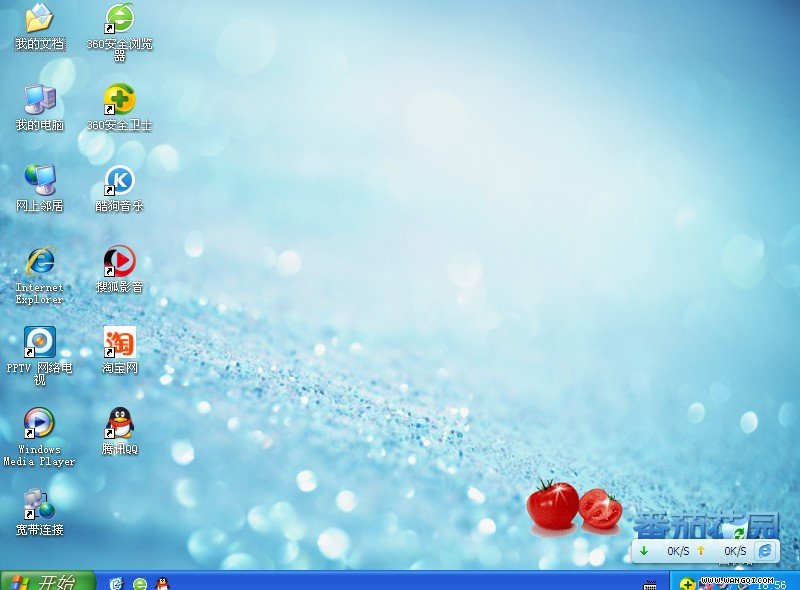Image resolution: width=800 pixels, height=590 pixels.
Task: Open QQ penguin in quick launch bar
Action: tap(162, 583)
